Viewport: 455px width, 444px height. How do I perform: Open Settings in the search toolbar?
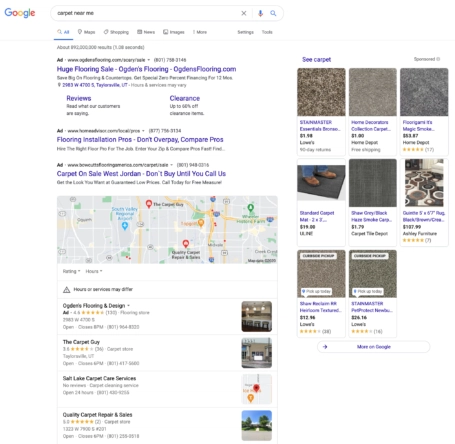(245, 32)
